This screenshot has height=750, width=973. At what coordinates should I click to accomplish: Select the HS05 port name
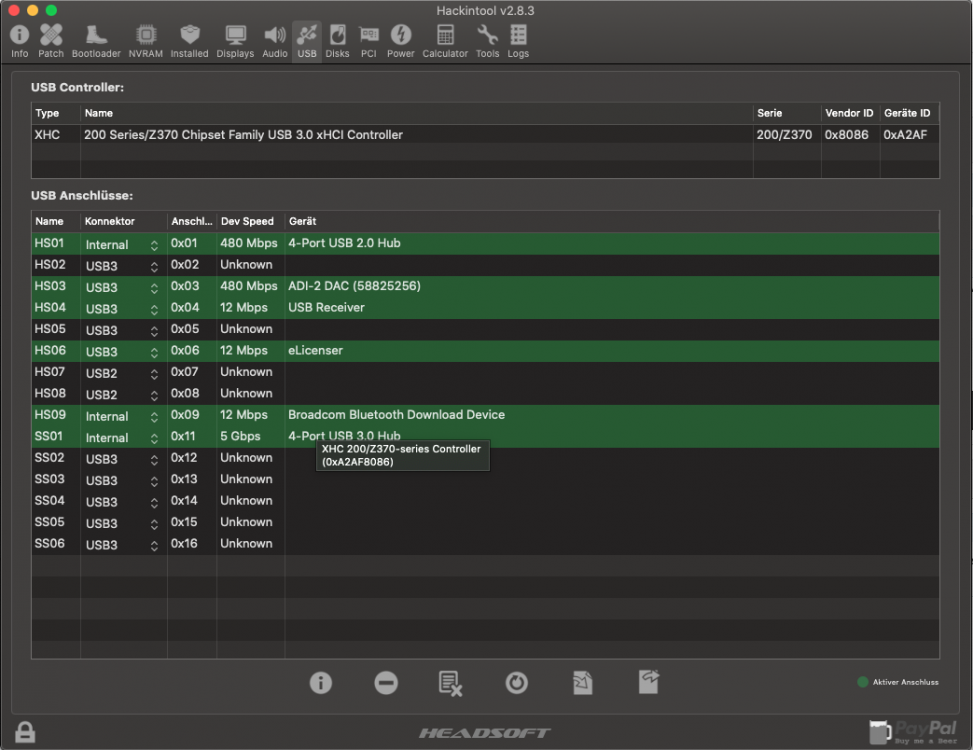click(x=50, y=329)
